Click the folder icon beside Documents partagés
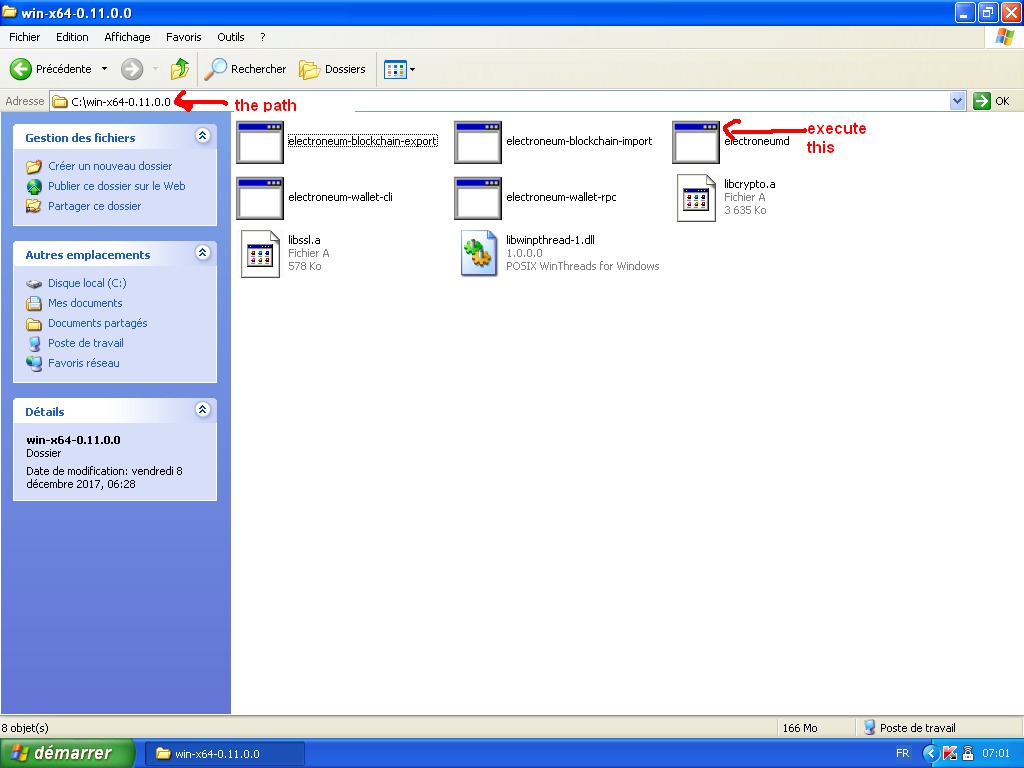The height and width of the screenshot is (768, 1024). [34, 324]
